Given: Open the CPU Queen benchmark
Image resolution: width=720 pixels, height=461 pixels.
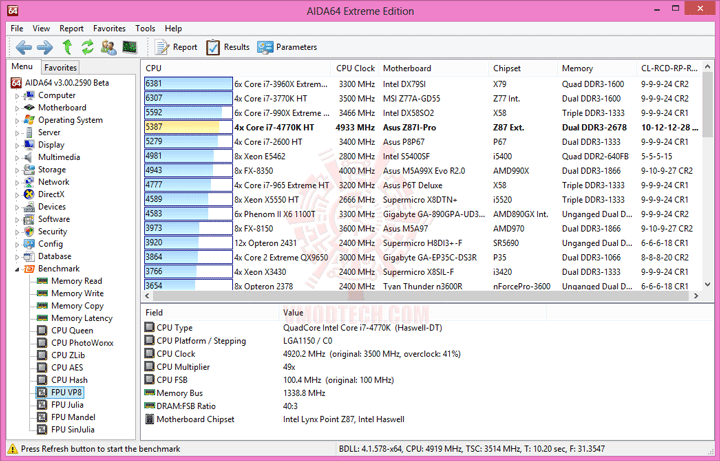Looking at the screenshot, I should click(x=72, y=331).
